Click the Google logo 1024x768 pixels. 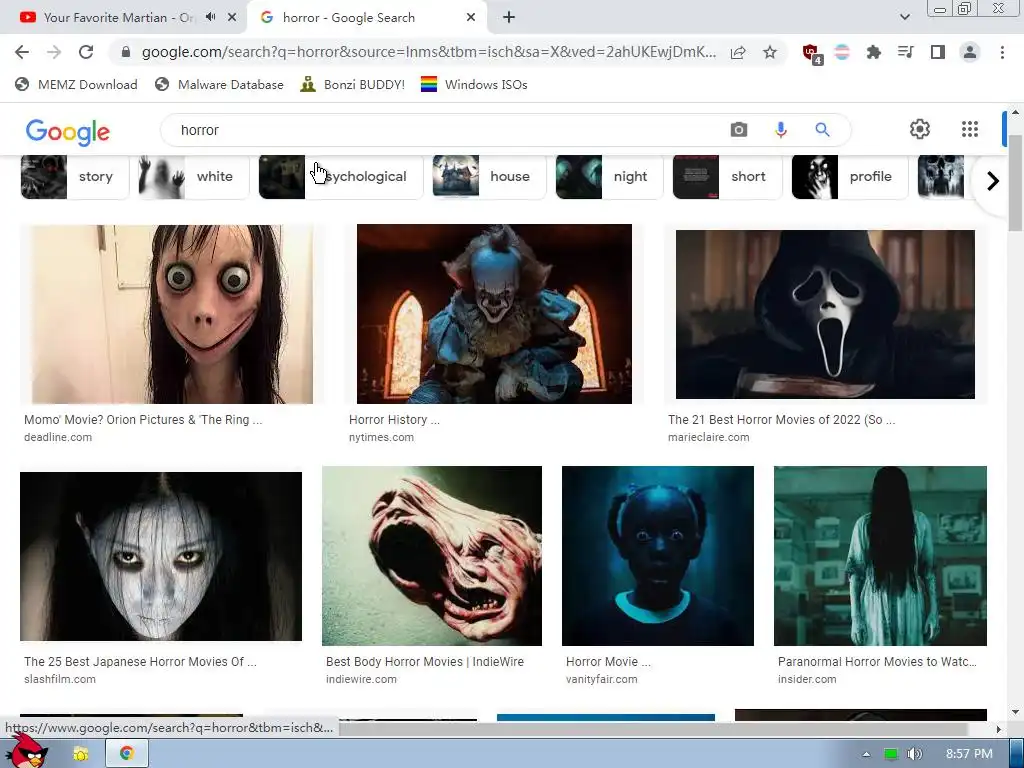click(x=67, y=132)
